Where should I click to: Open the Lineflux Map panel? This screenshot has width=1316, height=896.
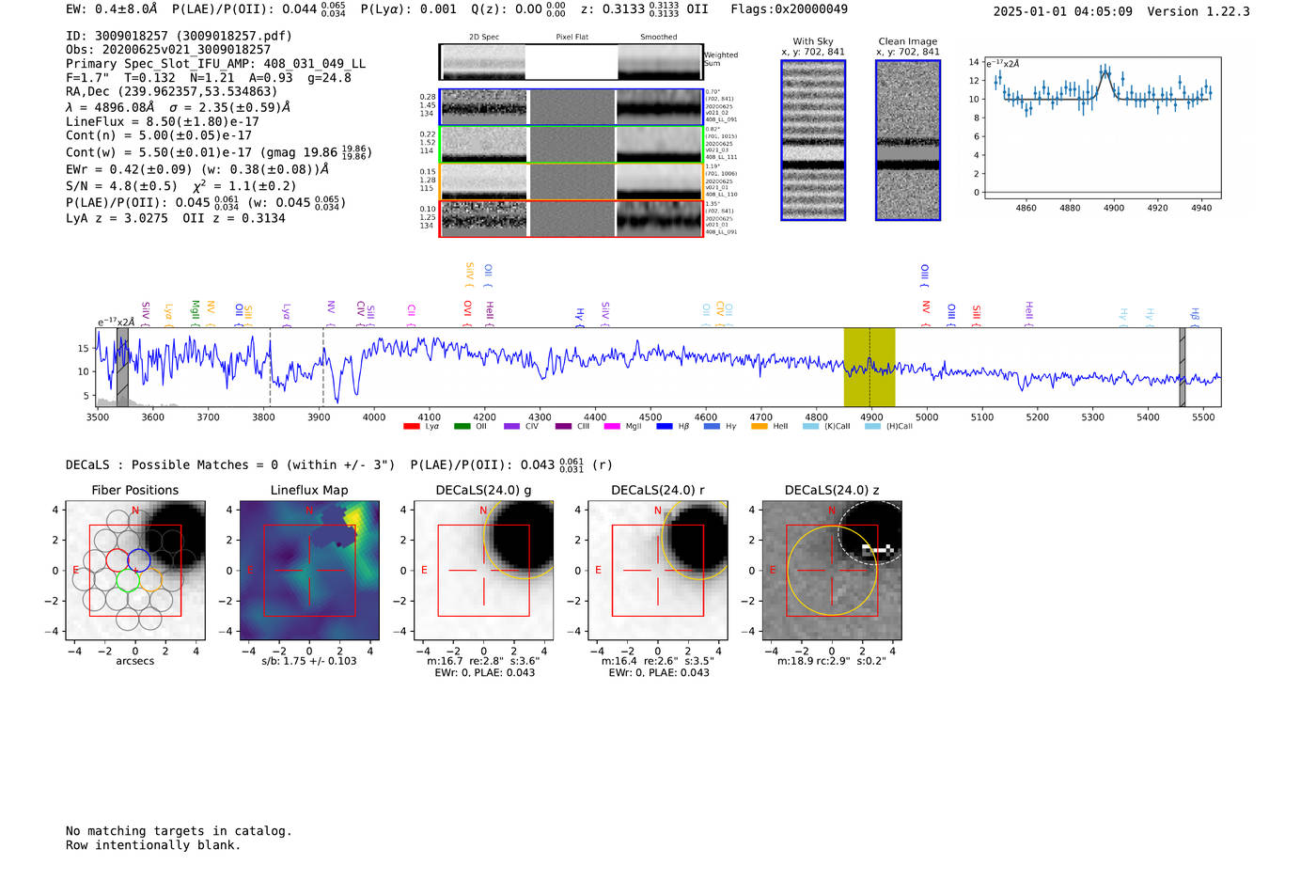pos(309,571)
